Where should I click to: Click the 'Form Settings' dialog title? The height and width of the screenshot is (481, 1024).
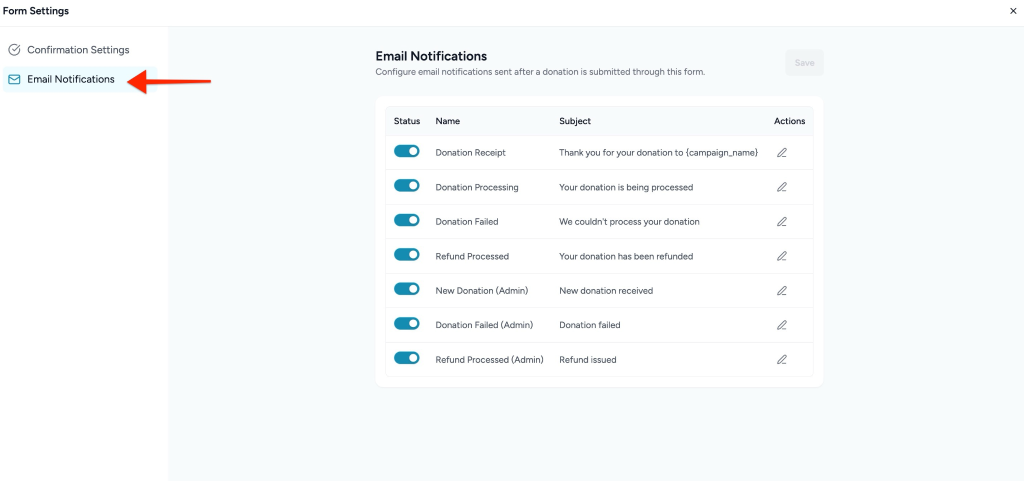[x=36, y=11]
